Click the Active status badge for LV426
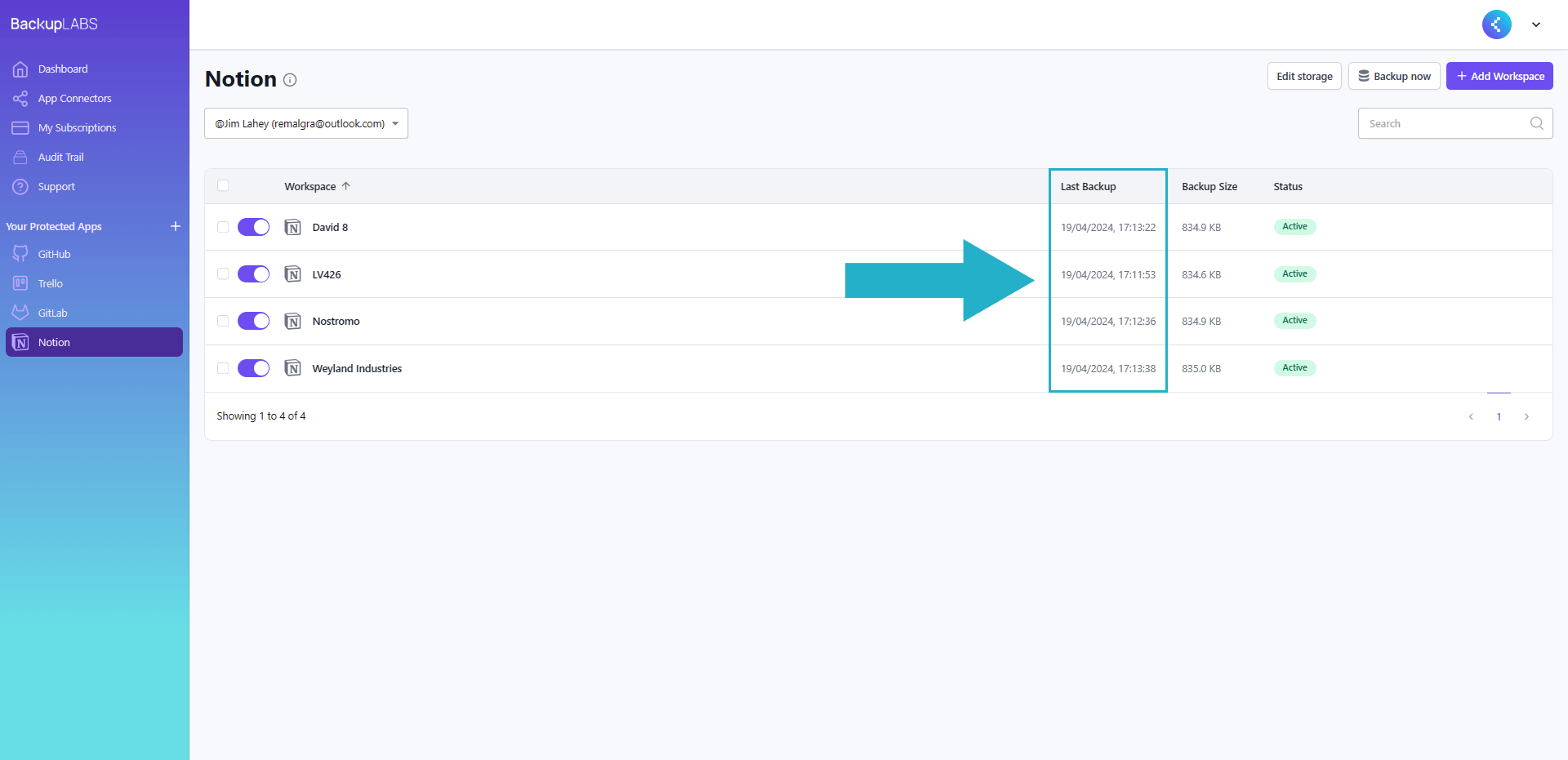 point(1294,274)
